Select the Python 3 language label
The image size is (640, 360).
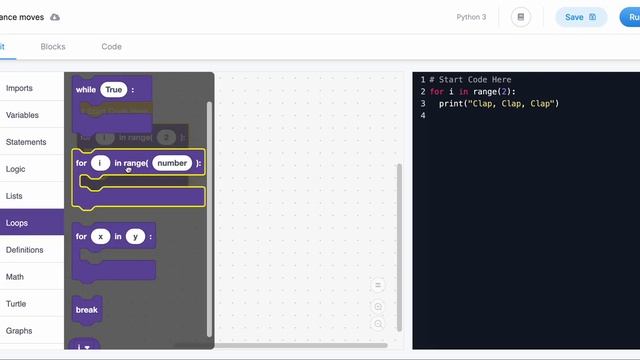tap(471, 17)
